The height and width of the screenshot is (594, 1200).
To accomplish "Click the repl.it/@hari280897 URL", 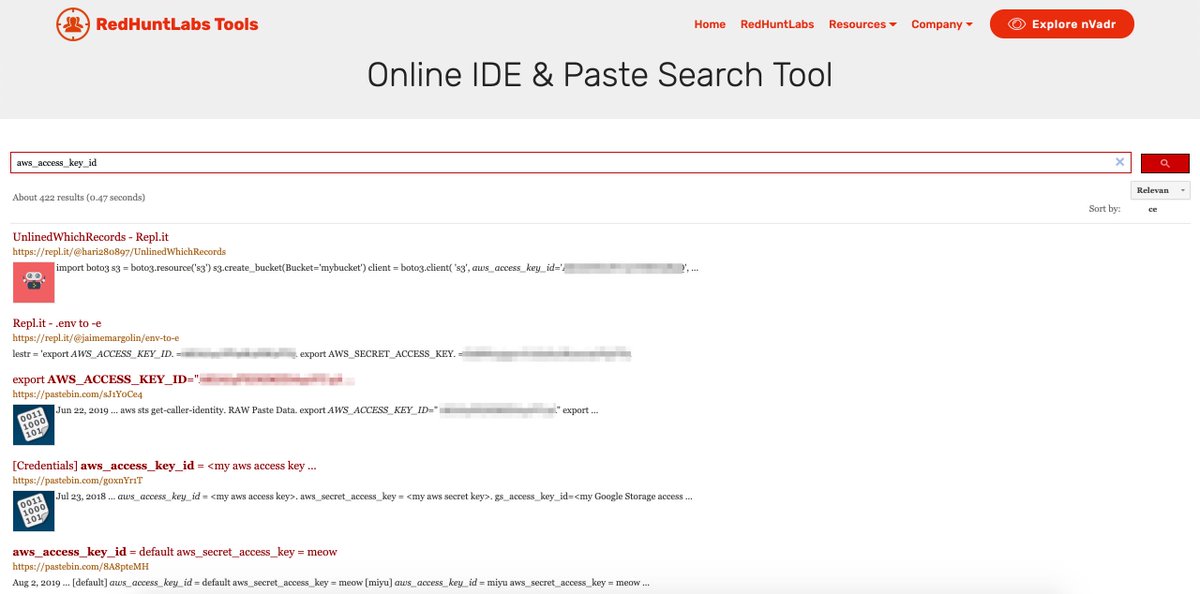I will pyautogui.click(x=119, y=252).
